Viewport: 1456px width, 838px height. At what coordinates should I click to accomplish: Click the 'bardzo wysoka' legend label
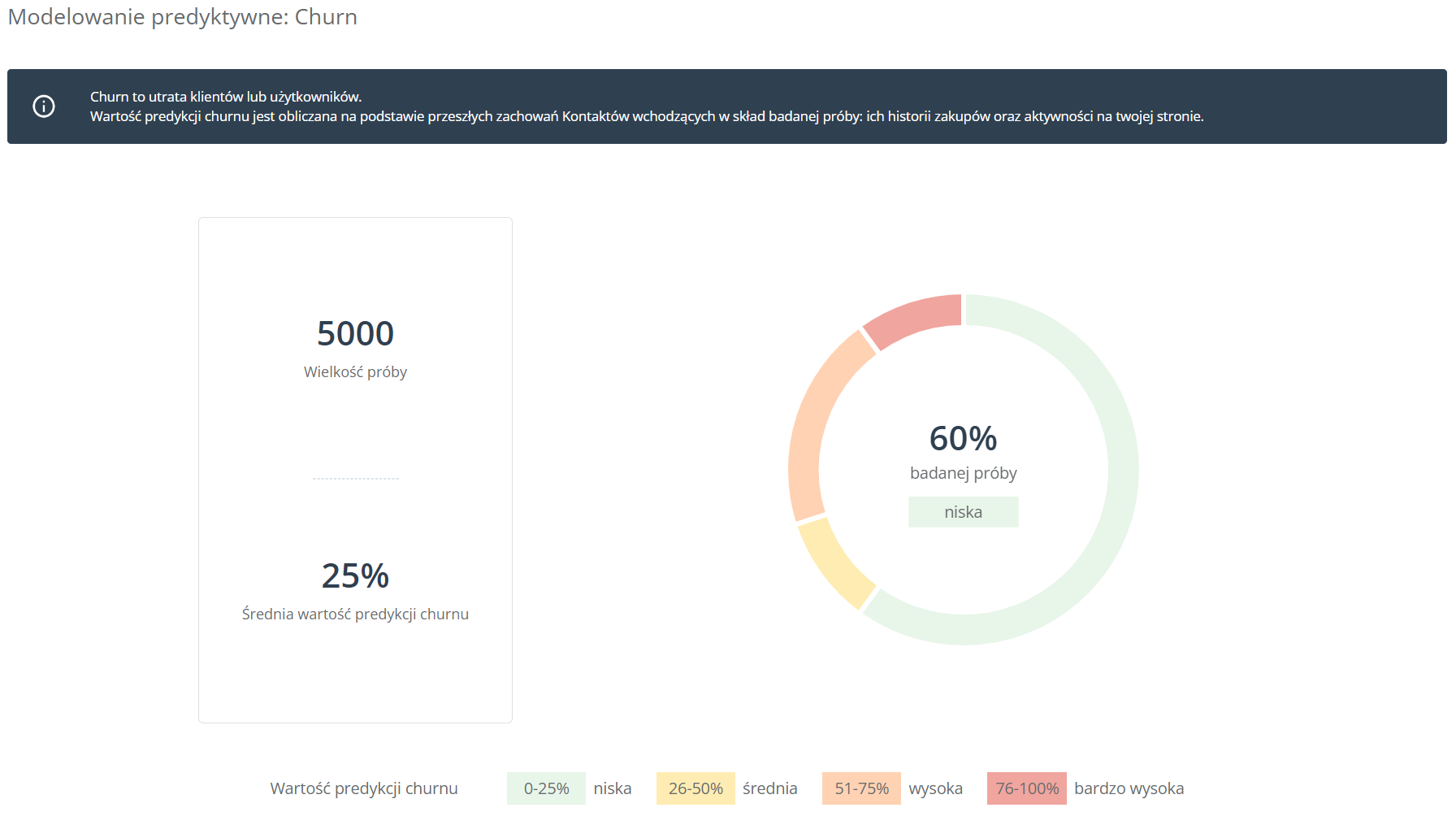(1129, 788)
